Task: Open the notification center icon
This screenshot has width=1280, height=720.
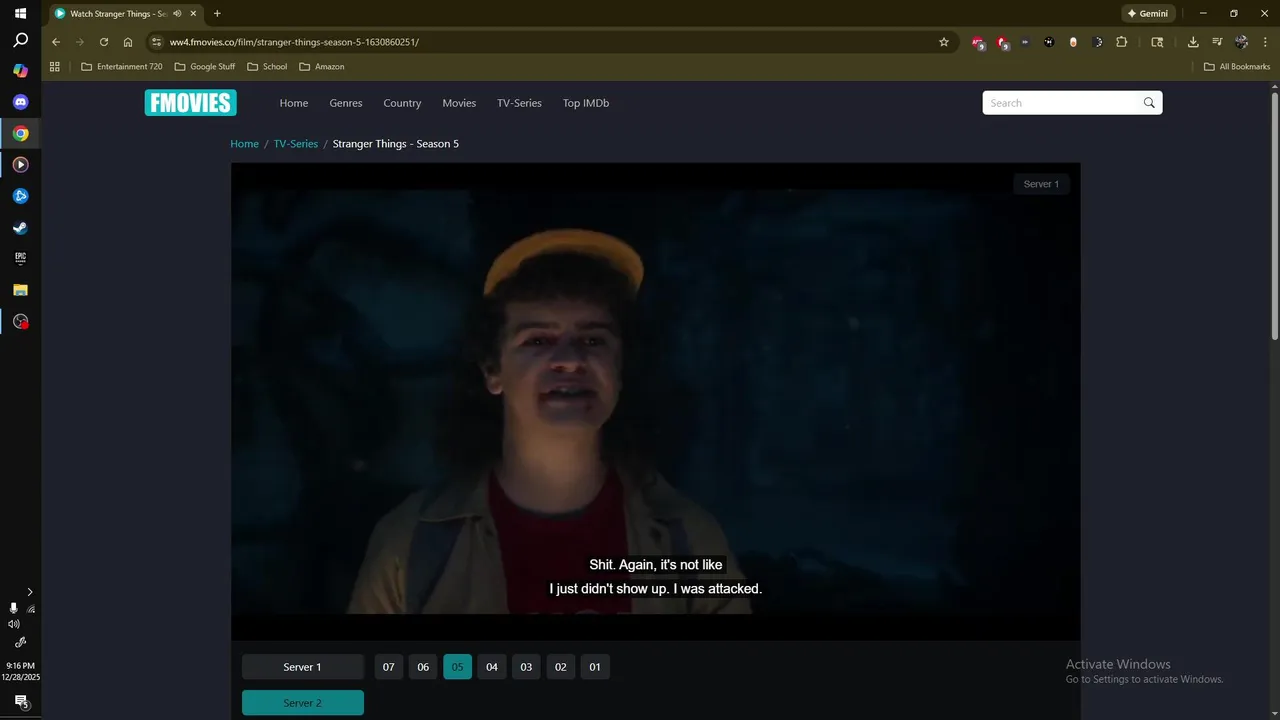Action: [x=20, y=702]
